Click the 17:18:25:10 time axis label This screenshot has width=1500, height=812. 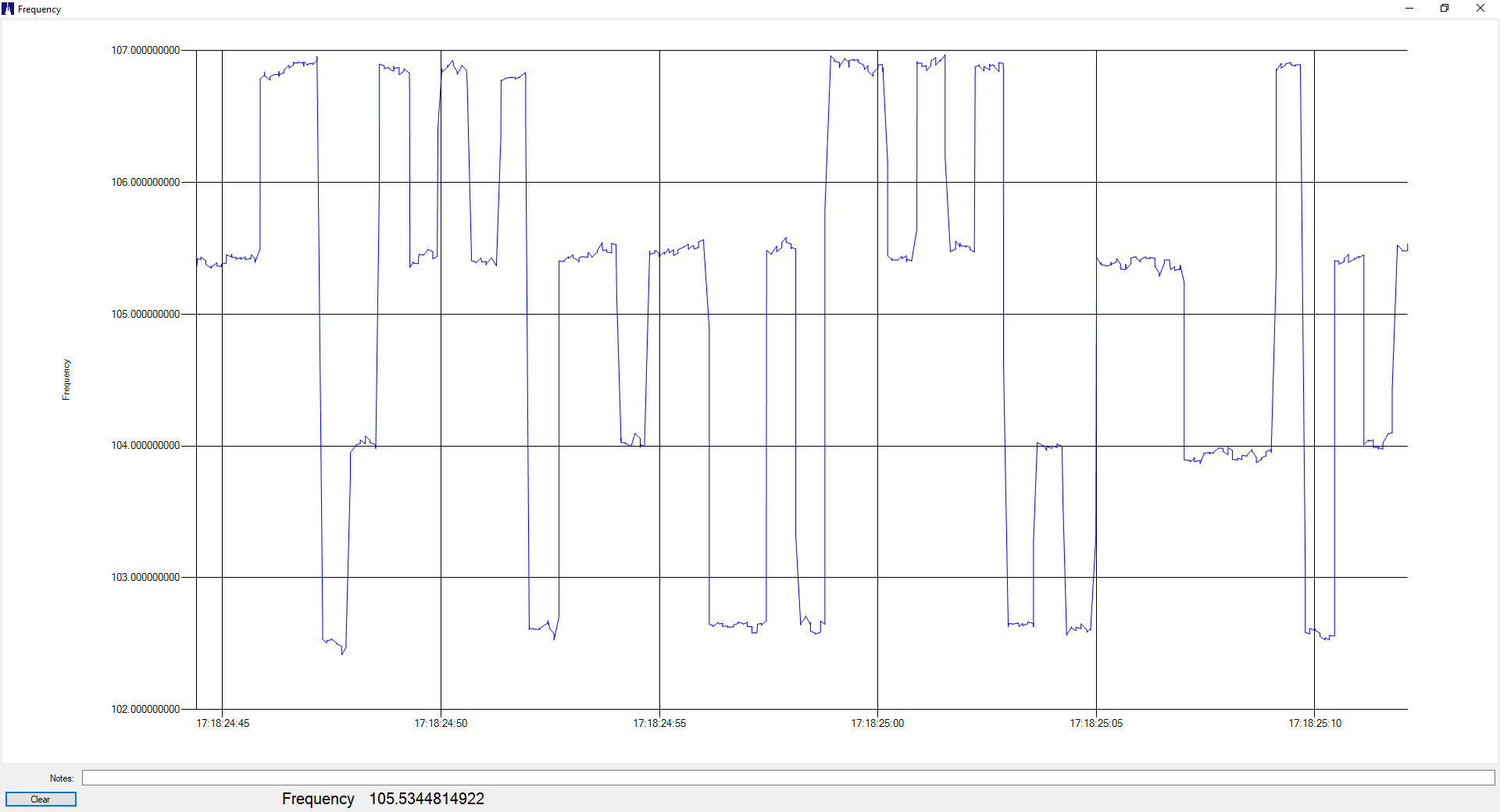point(1315,723)
